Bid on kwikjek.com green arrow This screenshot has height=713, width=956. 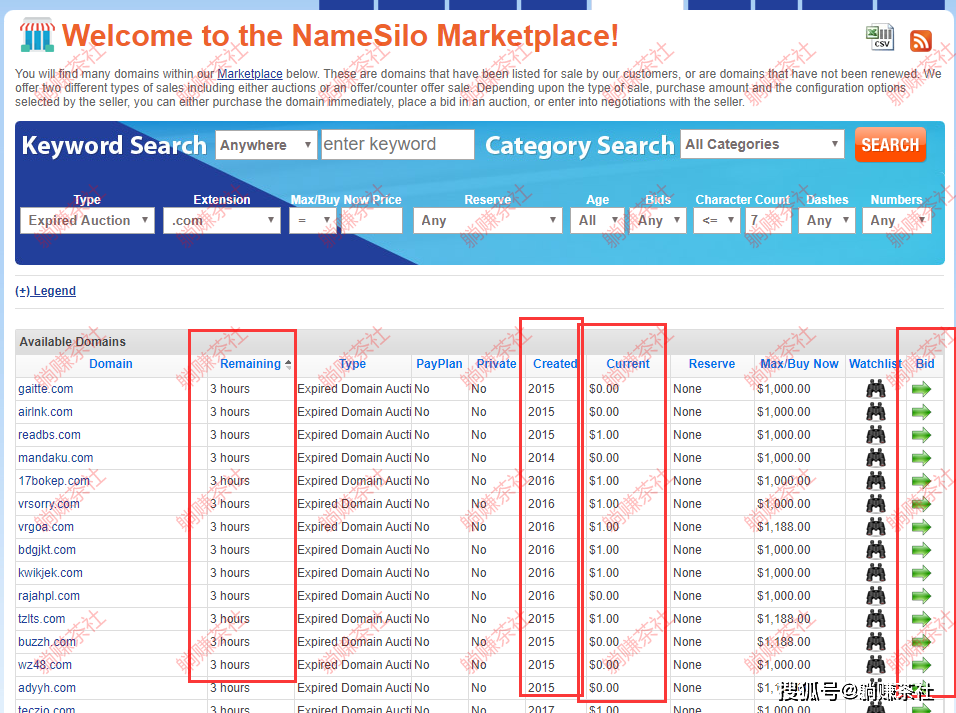[921, 573]
